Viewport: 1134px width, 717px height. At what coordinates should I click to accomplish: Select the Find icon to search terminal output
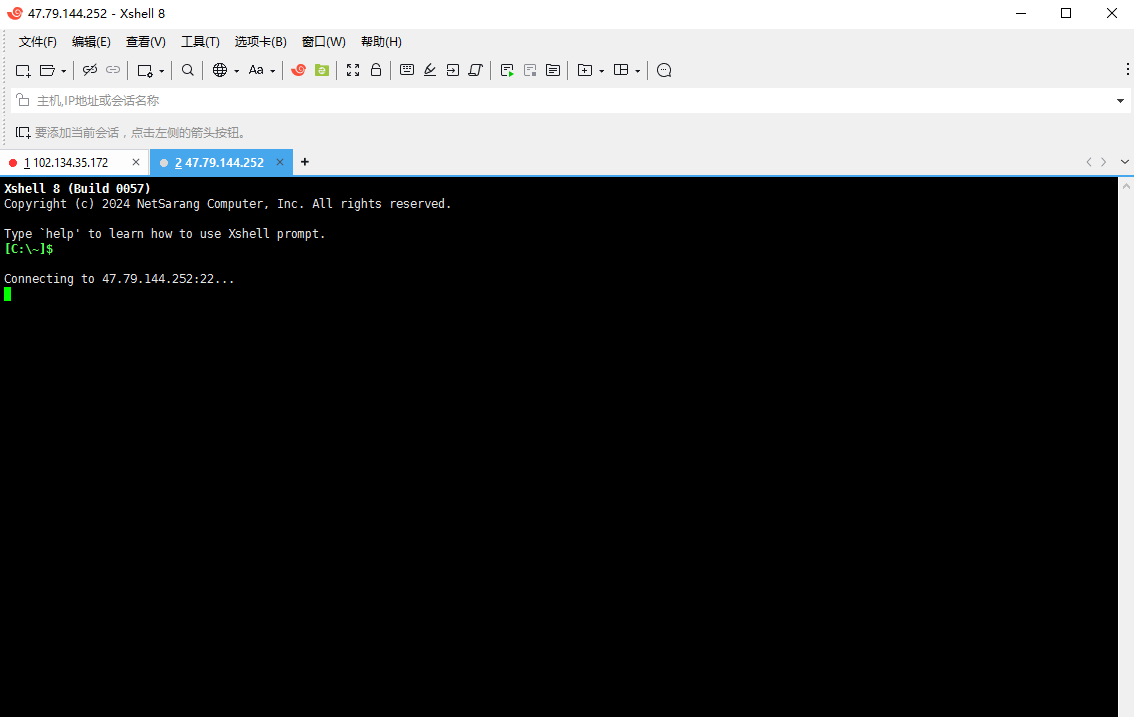[187, 70]
